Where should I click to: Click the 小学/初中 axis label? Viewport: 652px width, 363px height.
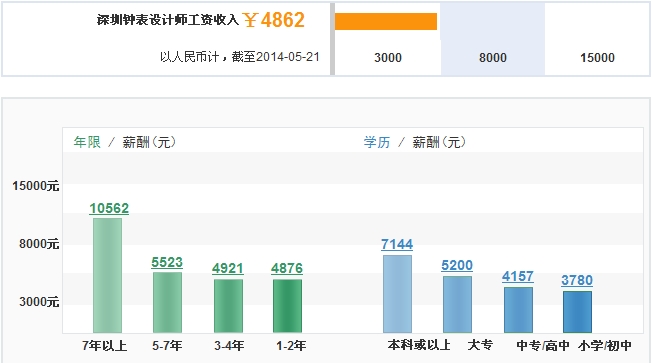(x=605, y=346)
